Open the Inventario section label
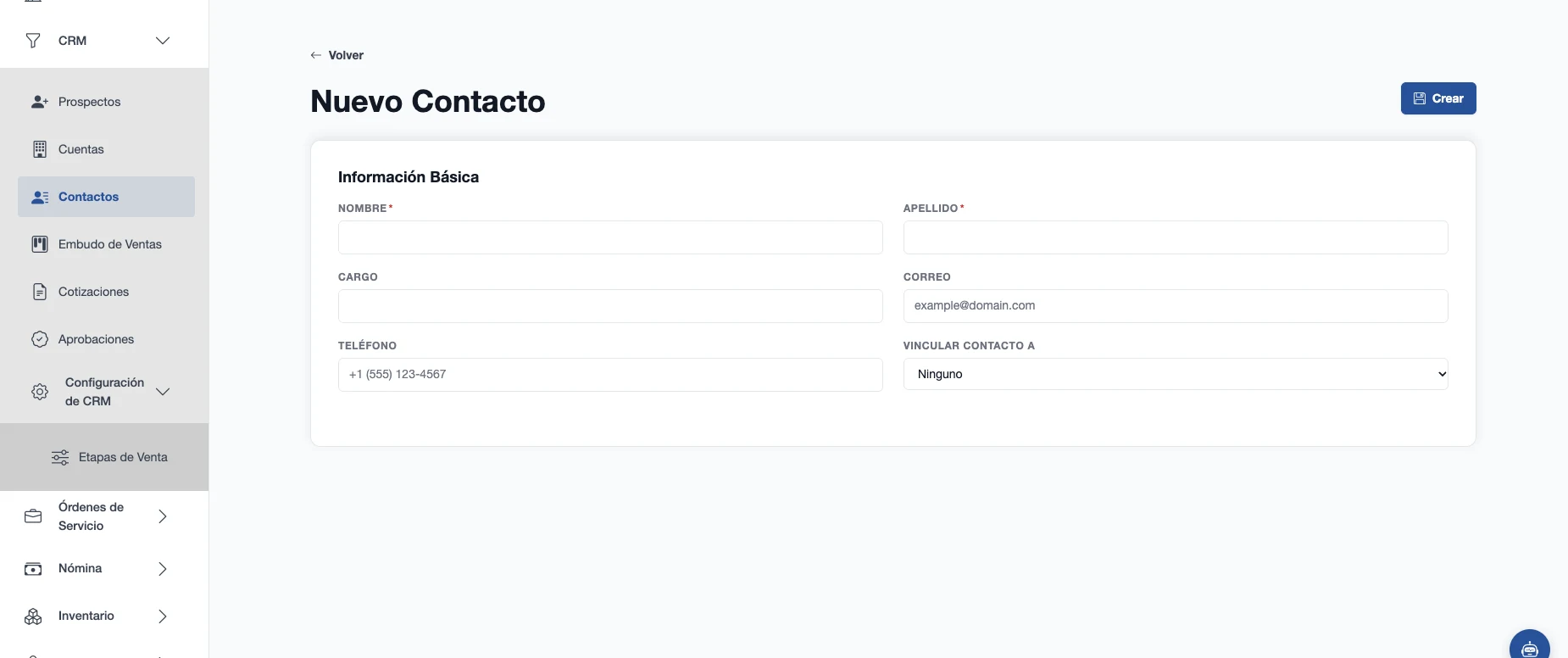 coord(86,616)
